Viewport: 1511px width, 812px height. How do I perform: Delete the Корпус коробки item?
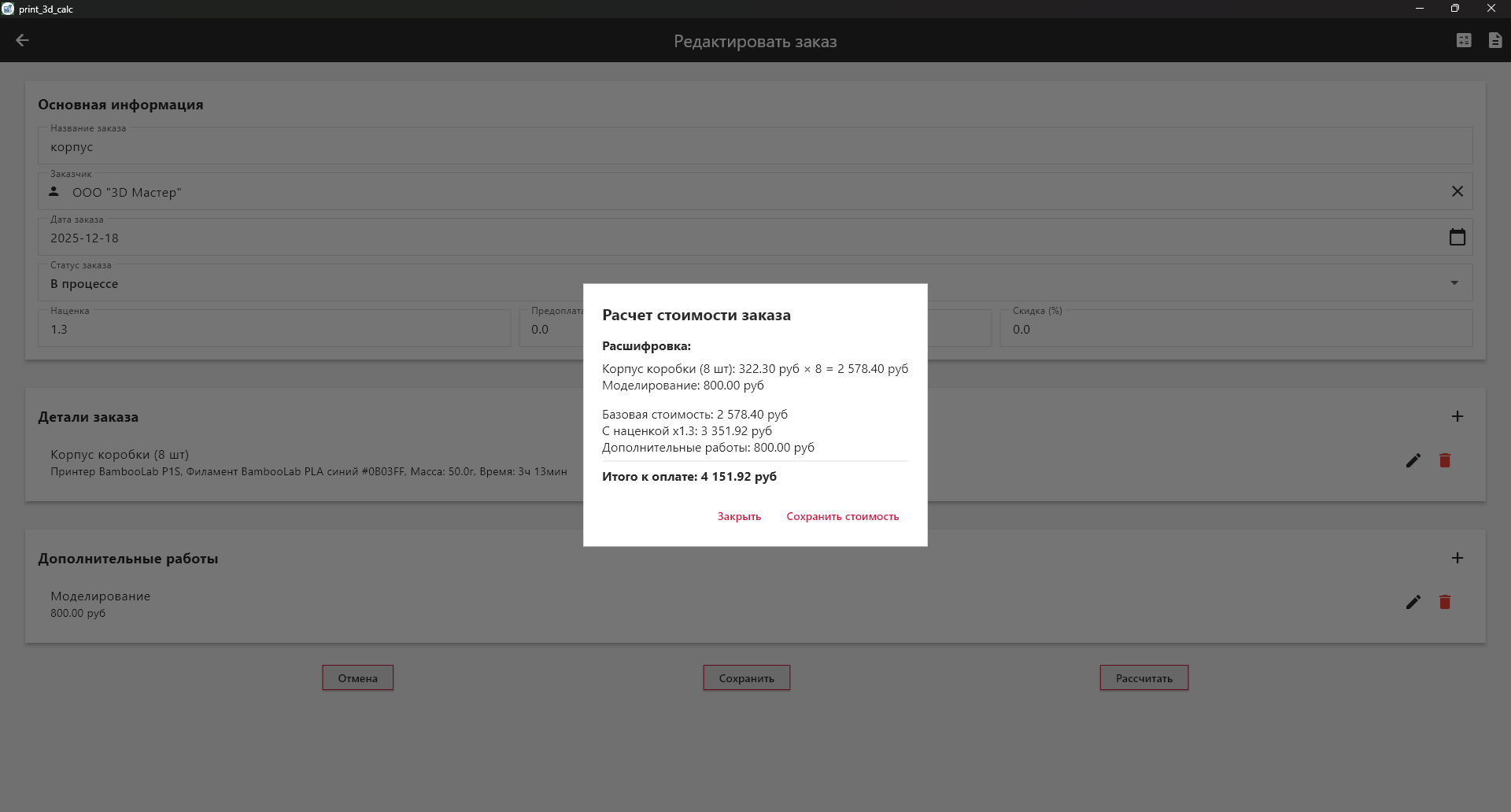coord(1444,460)
